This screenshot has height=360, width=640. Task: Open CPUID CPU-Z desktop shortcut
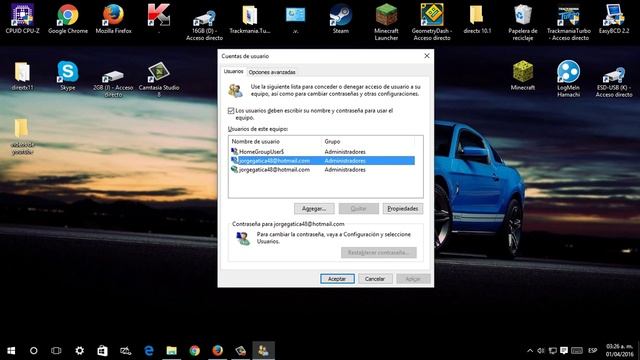click(22, 18)
